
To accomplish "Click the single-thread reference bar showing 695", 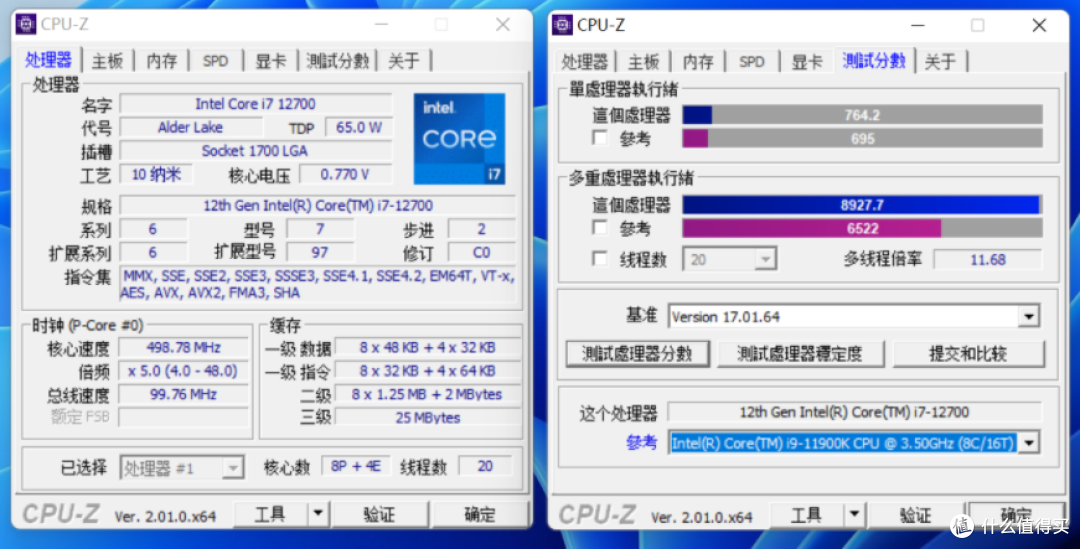I will (862, 138).
